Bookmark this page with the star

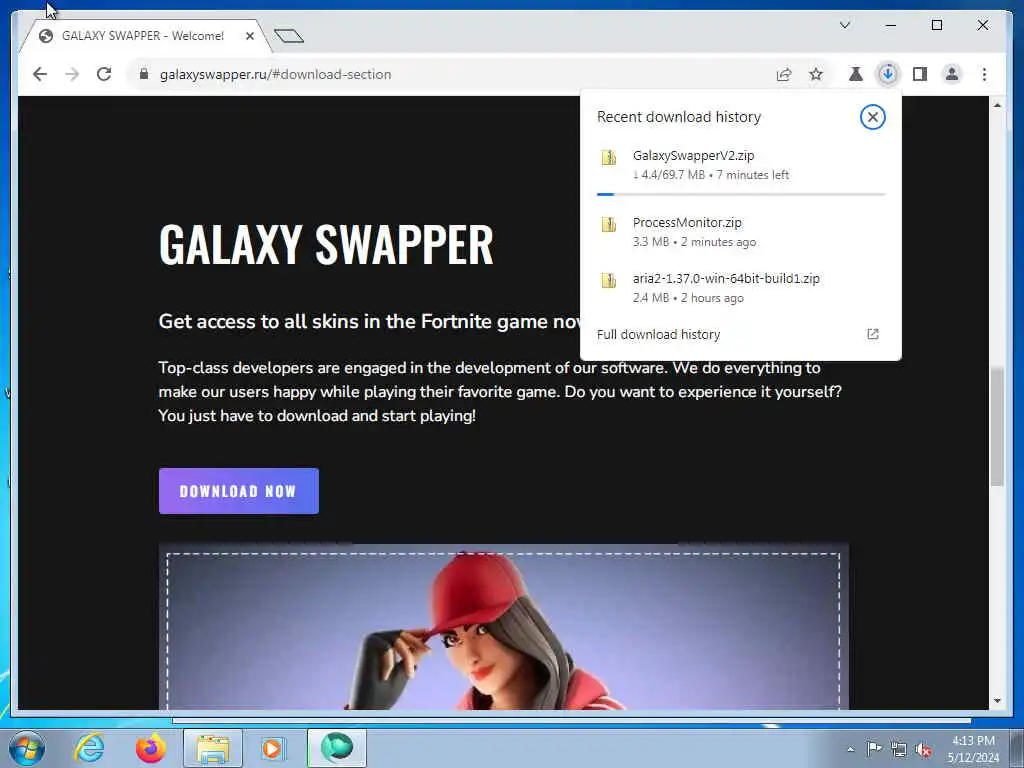tap(816, 74)
